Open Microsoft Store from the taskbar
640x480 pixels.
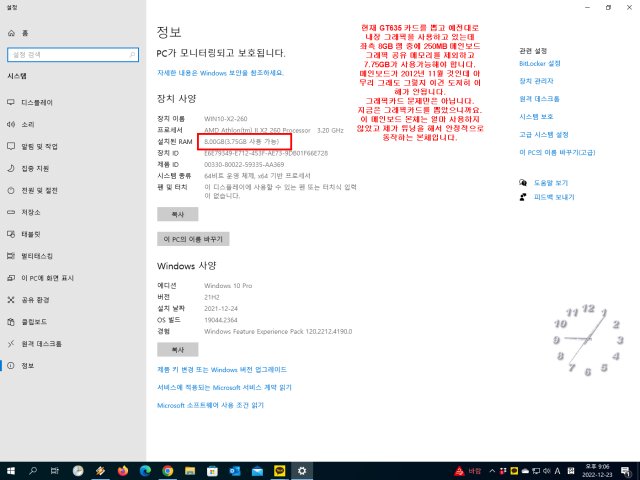click(212, 471)
